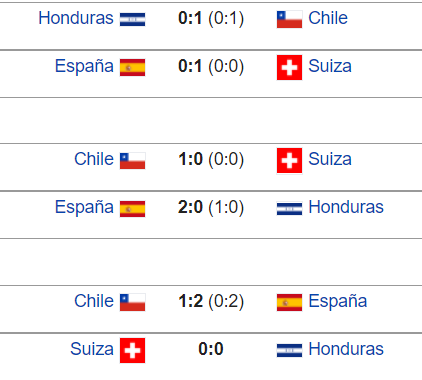Click Honduras flag in Honduras–Chile match row
The height and width of the screenshot is (380, 422).
pyautogui.click(x=132, y=19)
